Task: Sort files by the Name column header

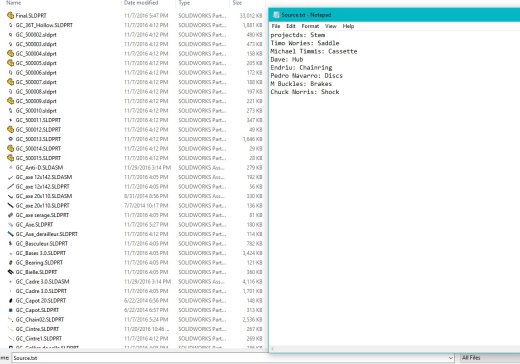Action: [14, 3]
